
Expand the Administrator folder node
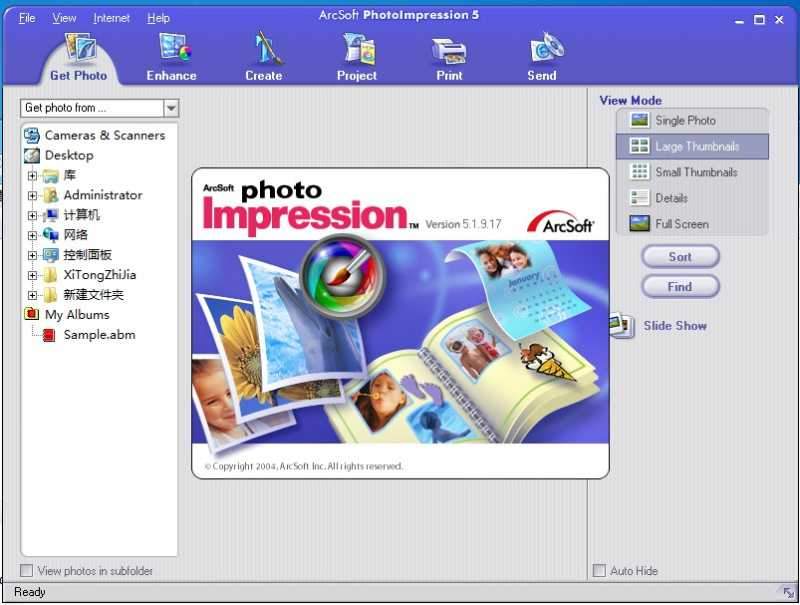click(x=31, y=195)
